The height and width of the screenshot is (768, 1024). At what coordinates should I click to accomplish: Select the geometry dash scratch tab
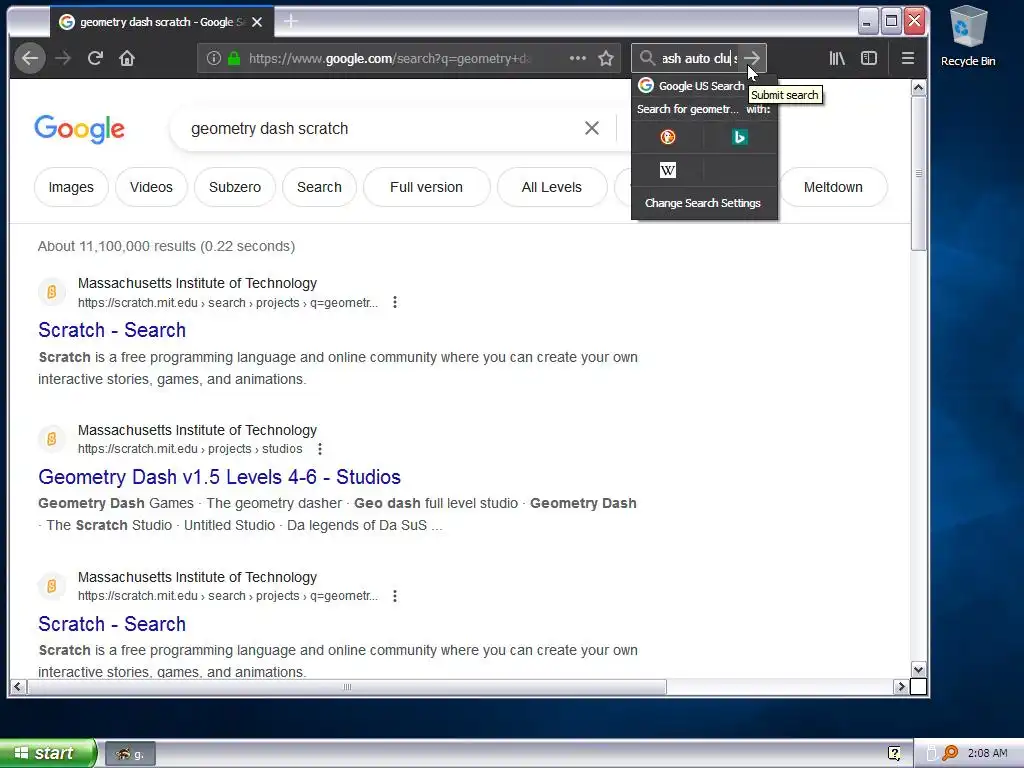pyautogui.click(x=161, y=22)
